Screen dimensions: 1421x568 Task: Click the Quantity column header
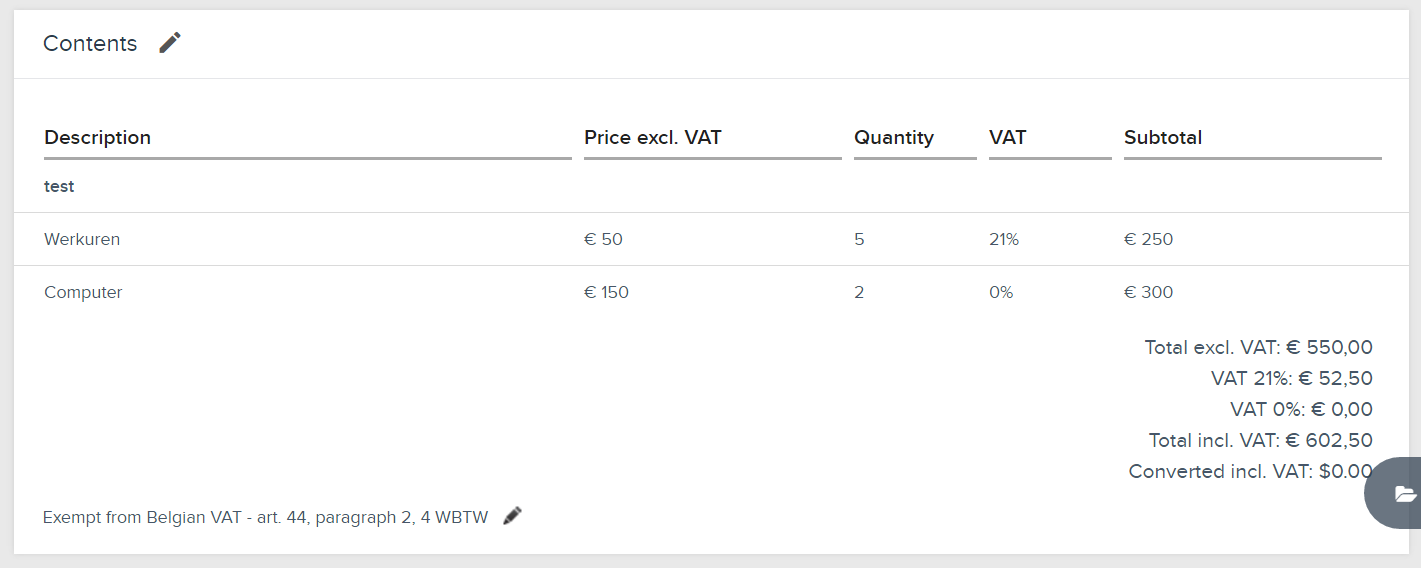(x=894, y=137)
